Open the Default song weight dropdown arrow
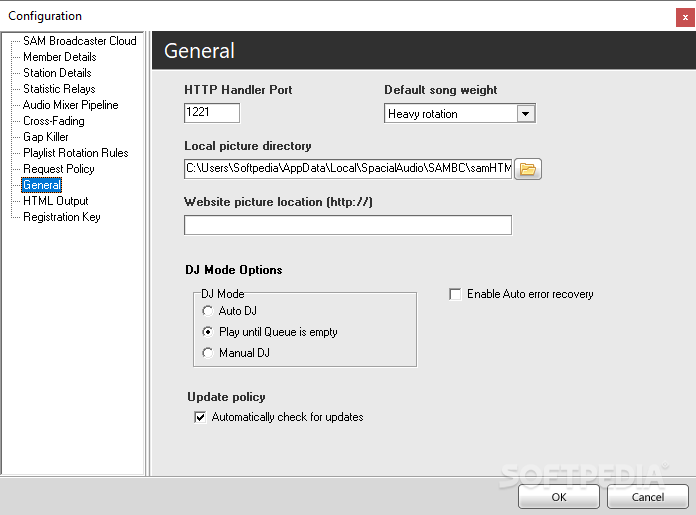The height and width of the screenshot is (515, 696). click(526, 114)
